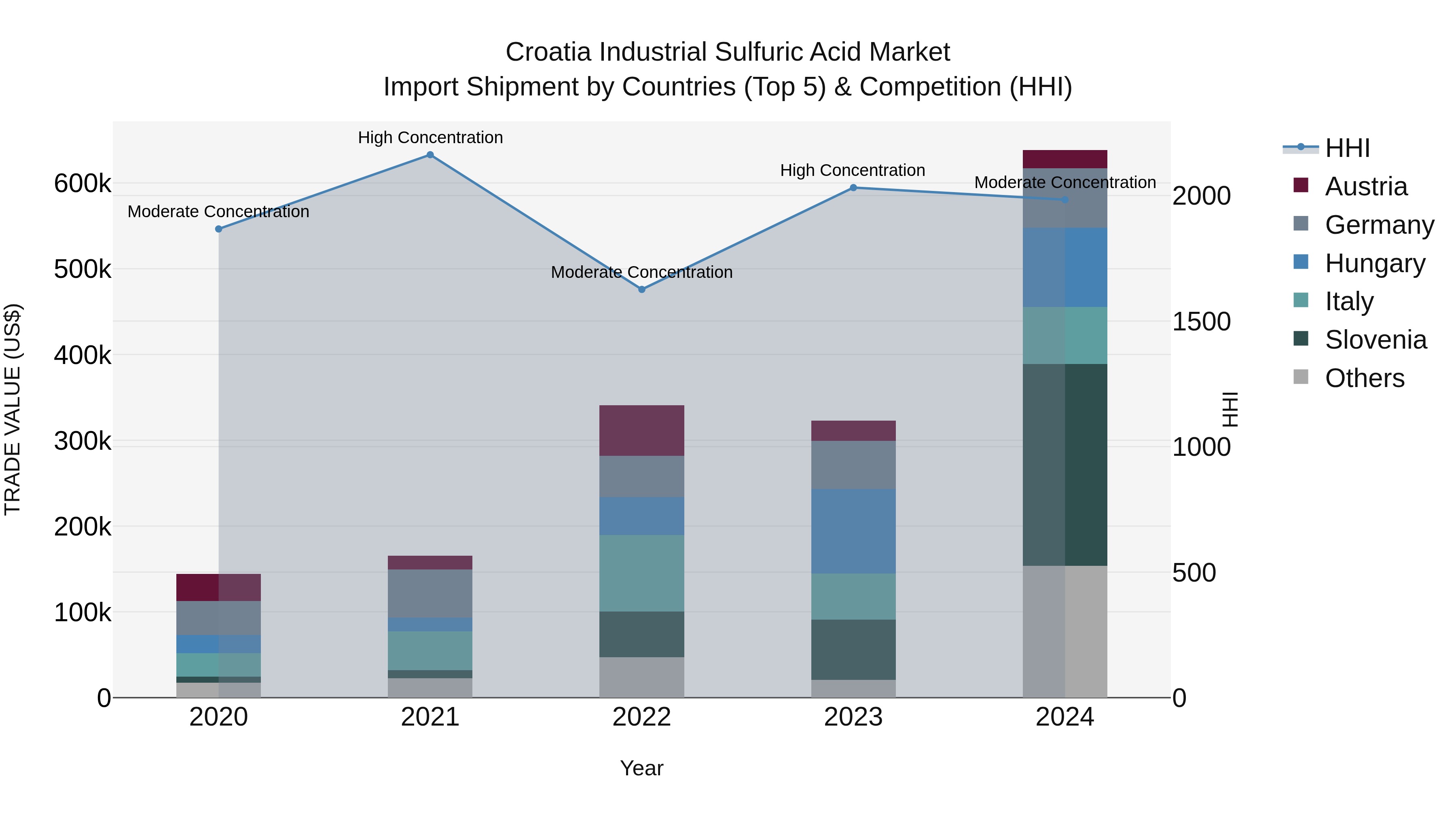Click the 2022 Italy bar segment
The width and height of the screenshot is (1456, 819).
coord(641,573)
